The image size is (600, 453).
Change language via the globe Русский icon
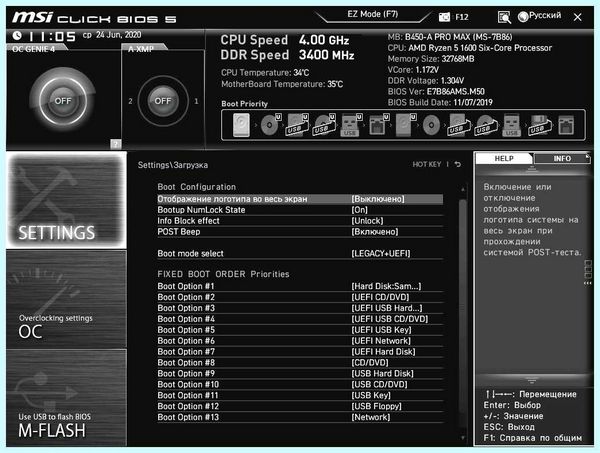[523, 16]
